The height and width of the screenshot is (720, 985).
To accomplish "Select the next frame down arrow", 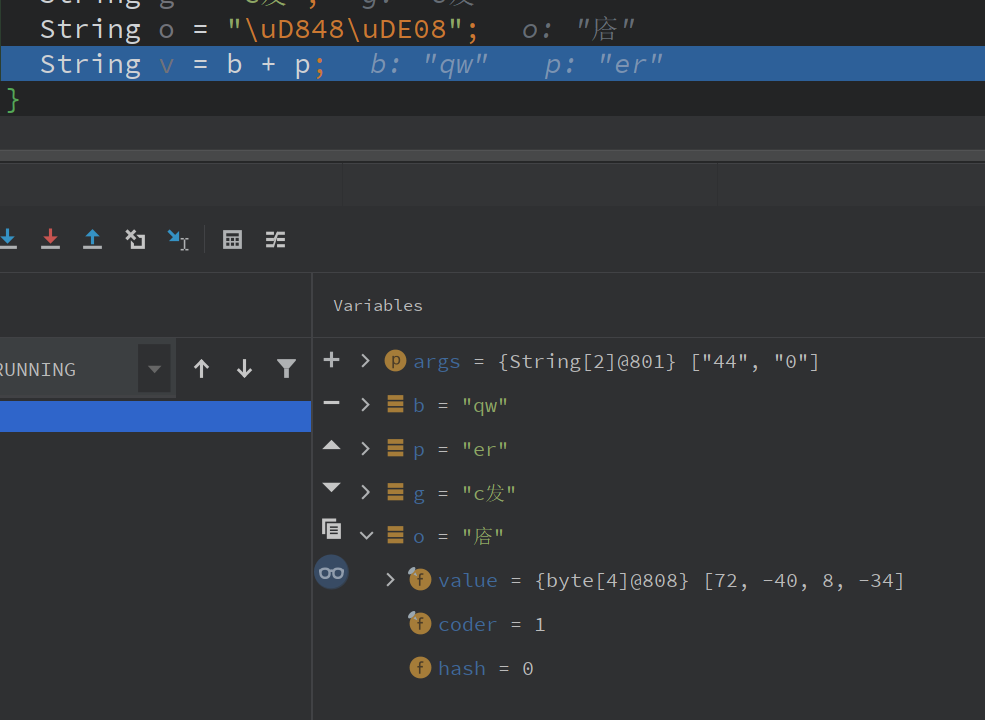I will [244, 369].
